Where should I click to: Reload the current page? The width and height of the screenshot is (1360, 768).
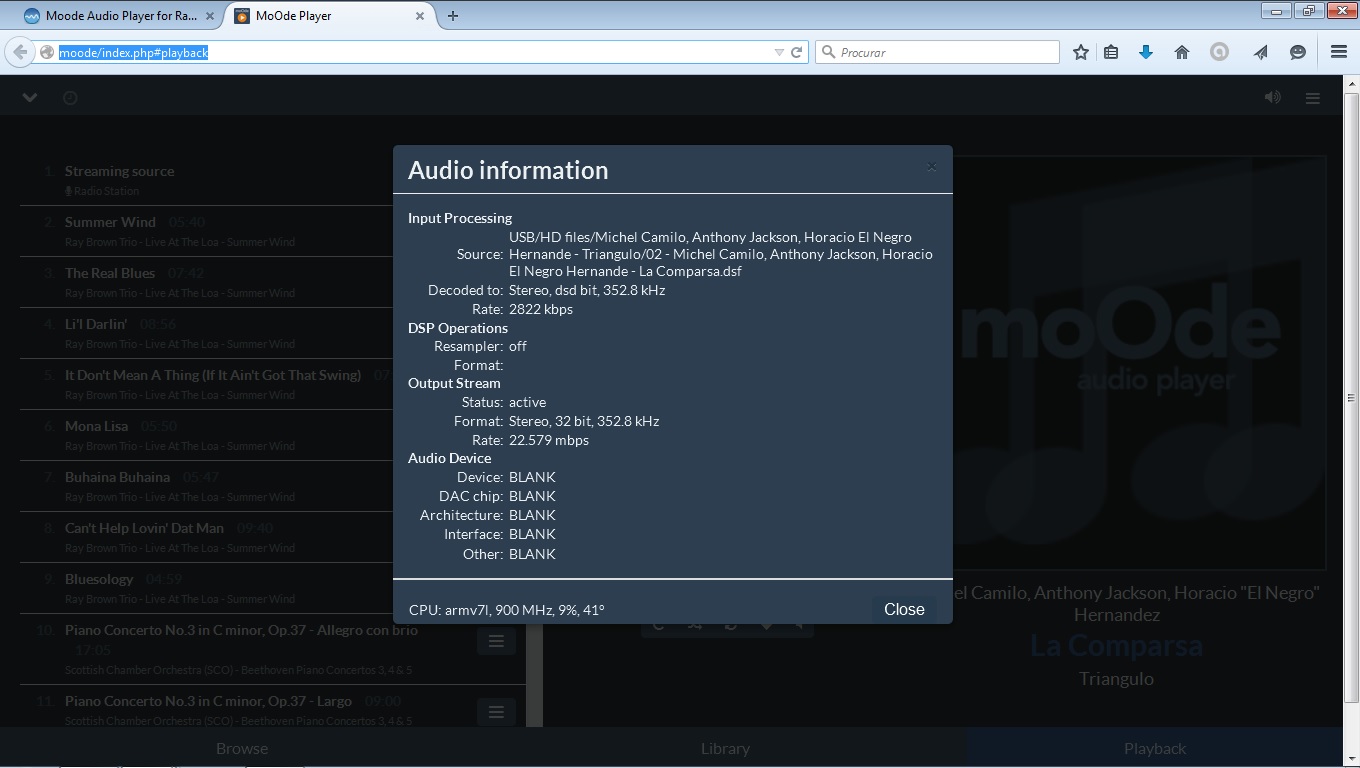point(797,52)
